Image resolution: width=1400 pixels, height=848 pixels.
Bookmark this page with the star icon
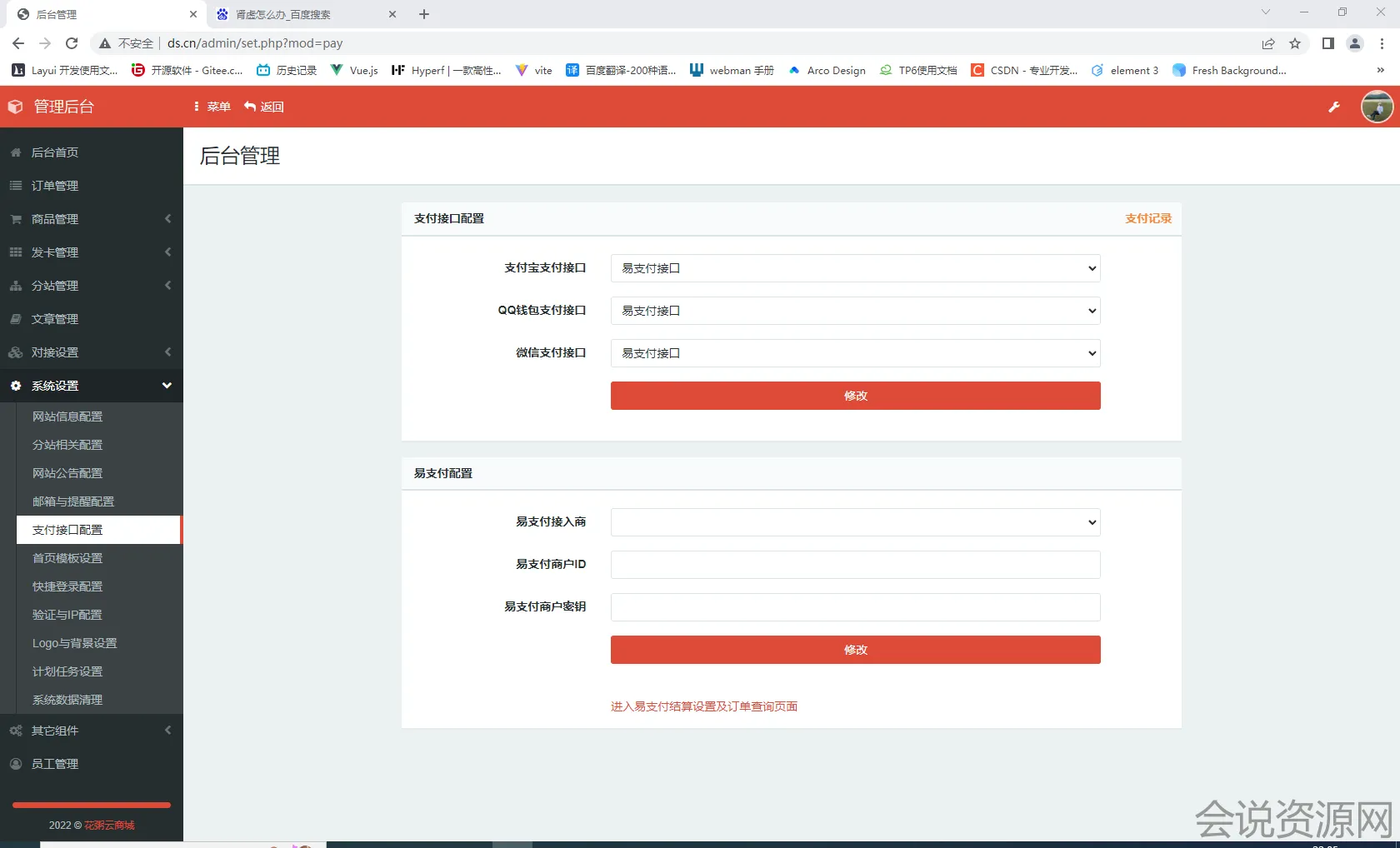(x=1295, y=43)
